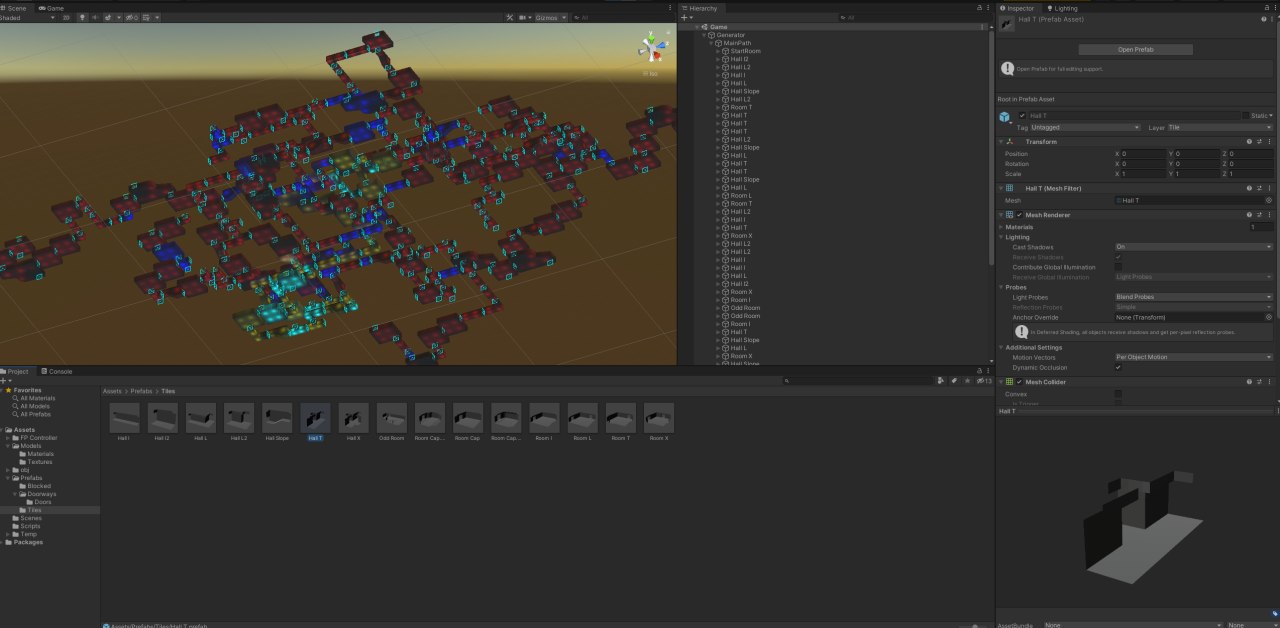1280x628 pixels.
Task: Open Transform component options kebab
Action: 1269,142
